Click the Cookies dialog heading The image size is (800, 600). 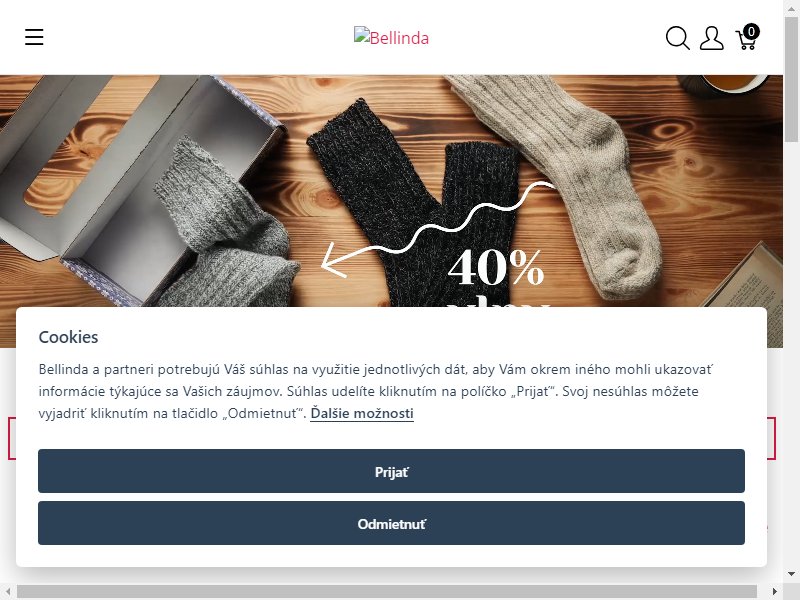tap(68, 337)
